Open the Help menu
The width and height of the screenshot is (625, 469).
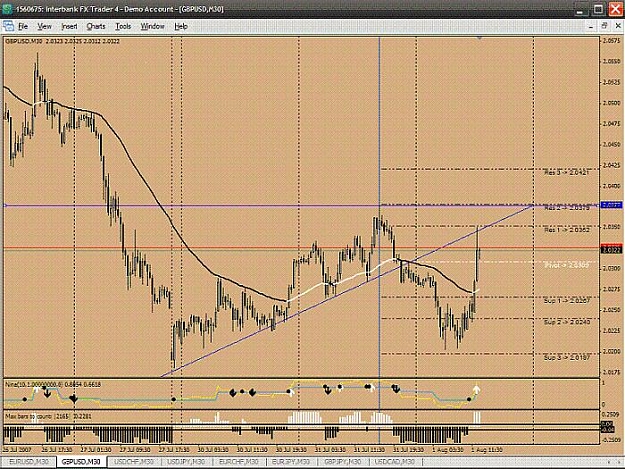(x=181, y=26)
